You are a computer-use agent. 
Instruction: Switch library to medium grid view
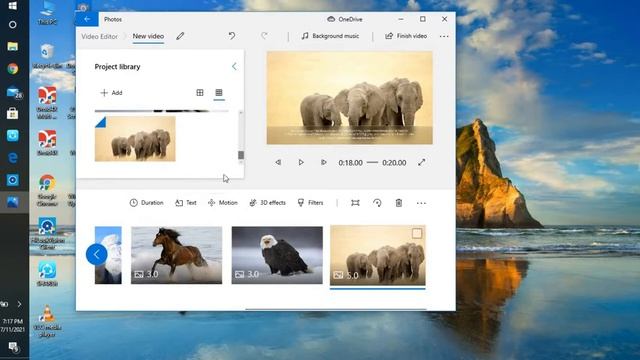[200, 93]
